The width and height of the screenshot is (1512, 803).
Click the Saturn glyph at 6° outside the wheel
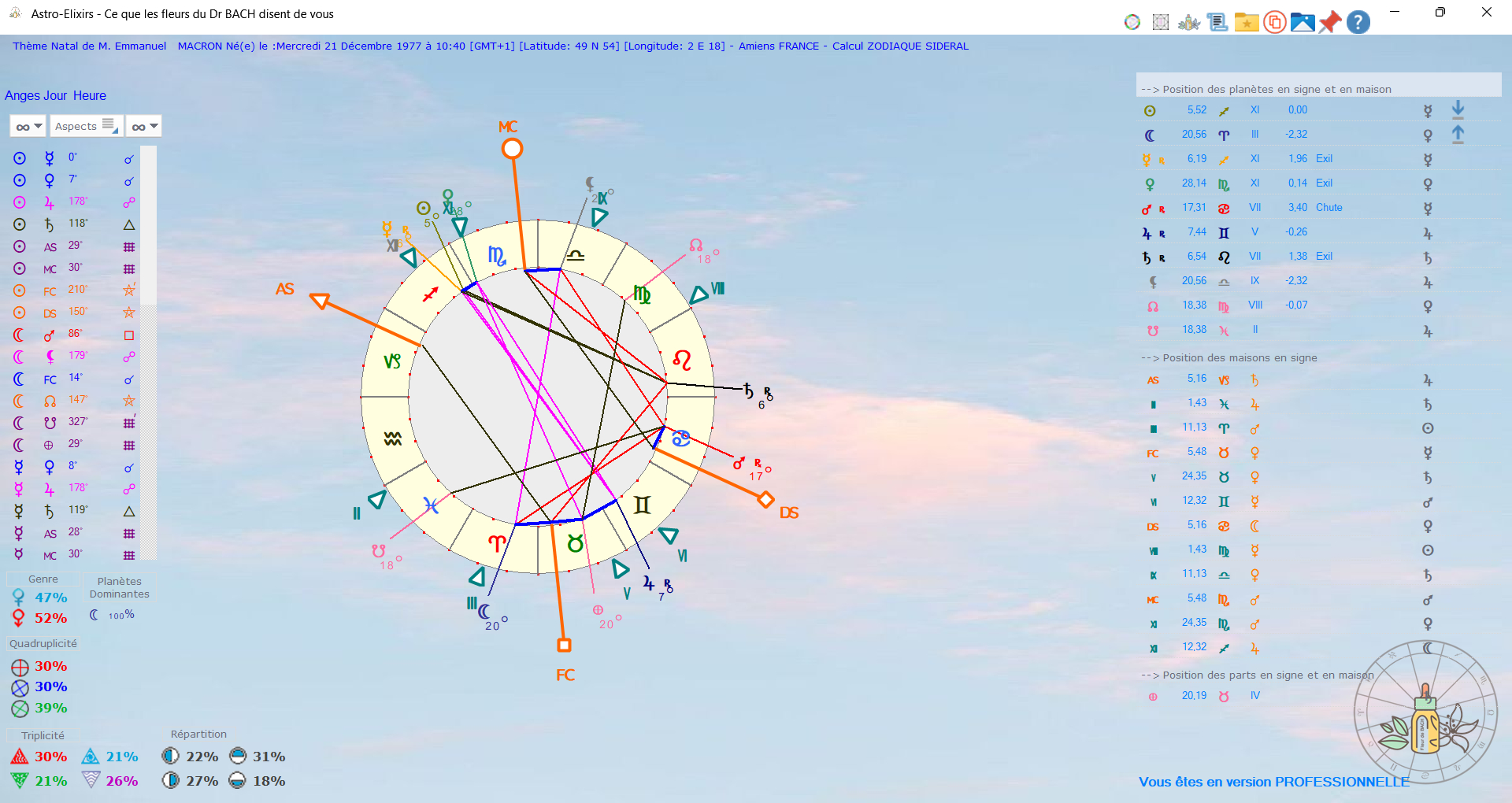pyautogui.click(x=749, y=390)
